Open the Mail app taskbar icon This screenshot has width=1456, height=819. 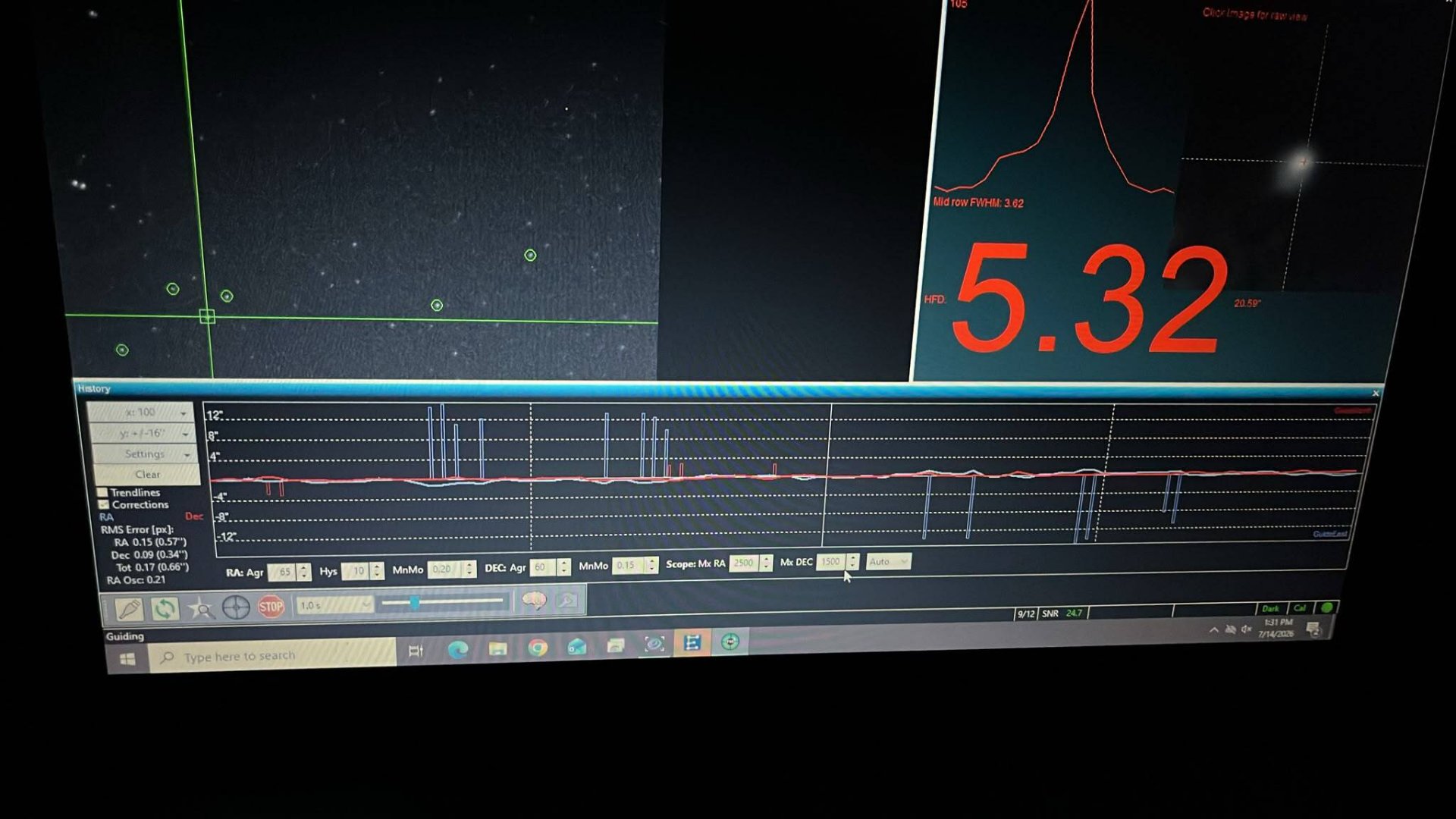coord(577,647)
